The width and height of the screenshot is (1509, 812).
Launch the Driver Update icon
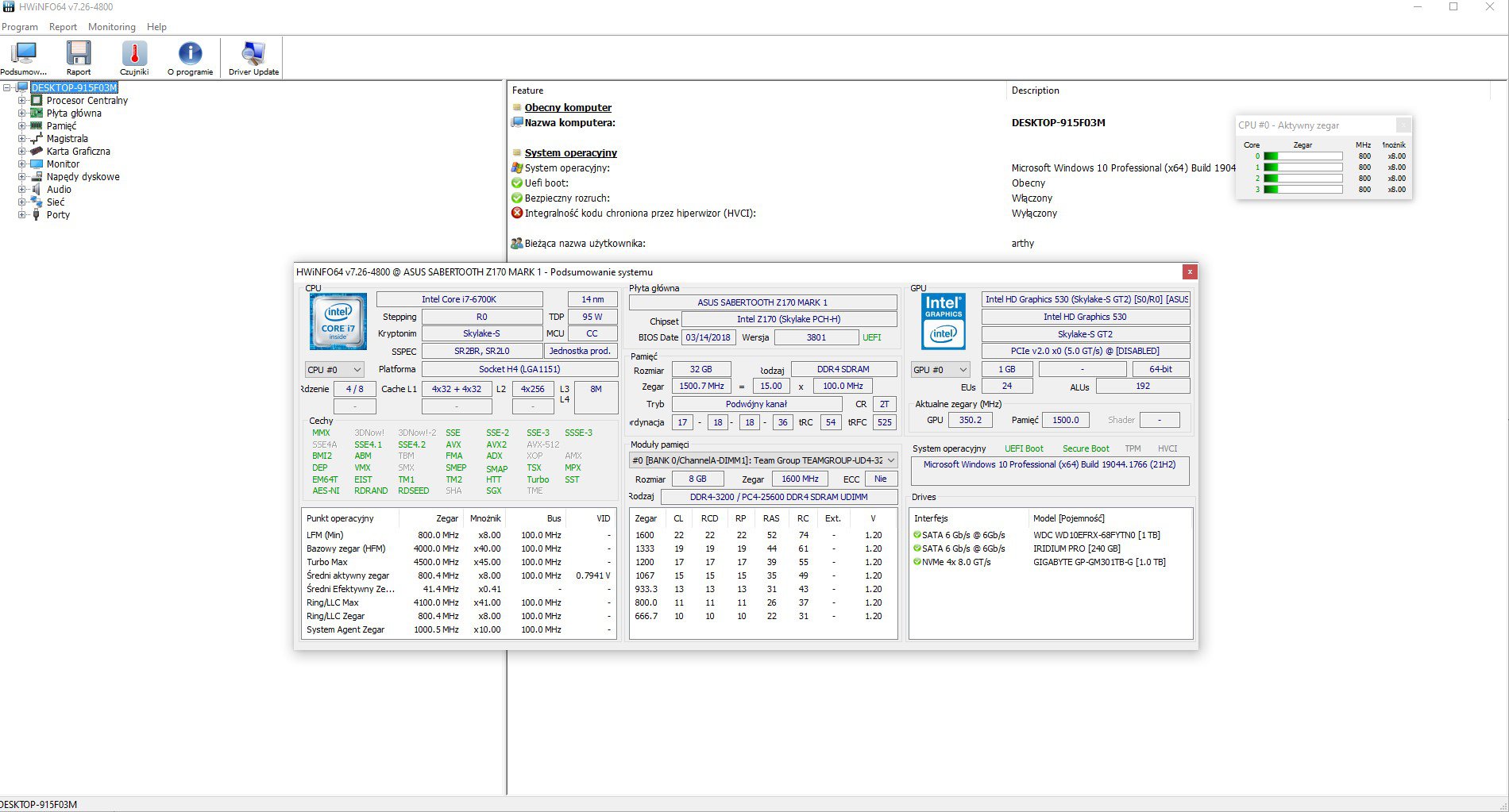(253, 59)
